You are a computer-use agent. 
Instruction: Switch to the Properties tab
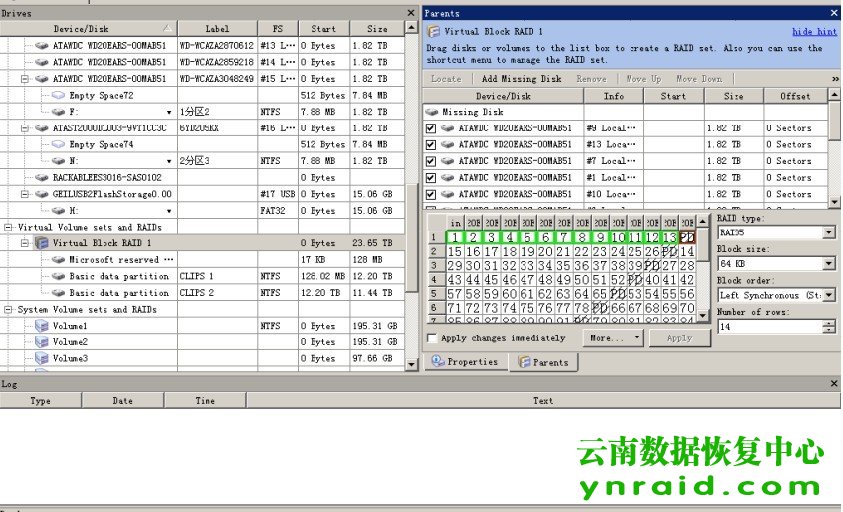[465, 362]
